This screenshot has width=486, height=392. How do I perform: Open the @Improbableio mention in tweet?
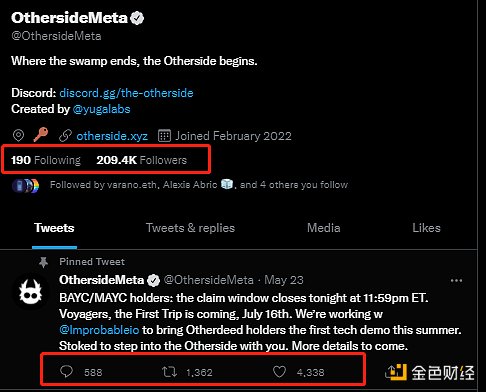coord(99,330)
